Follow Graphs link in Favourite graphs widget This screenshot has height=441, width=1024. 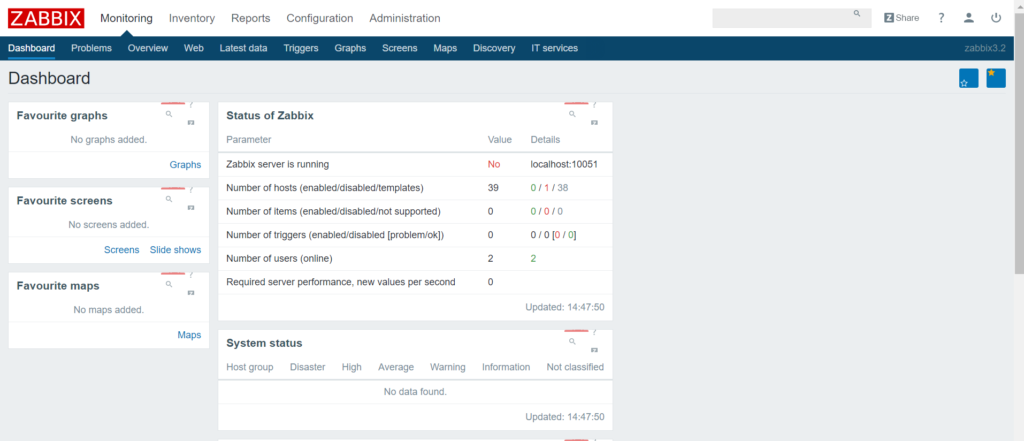(x=185, y=165)
